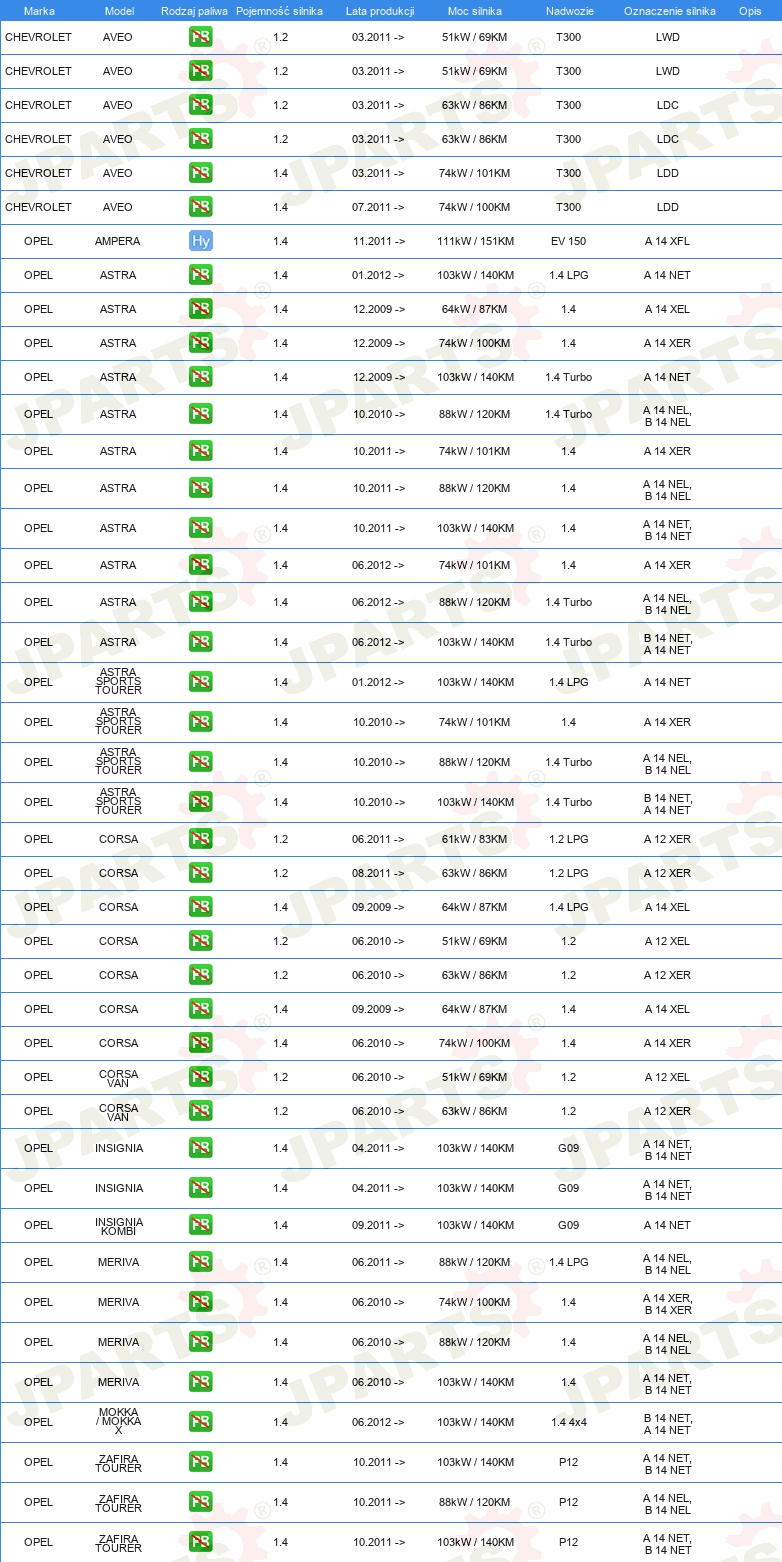Viewport: 782px width, 1562px height.
Task: Click the Oznaczenie silnika column header
Action: [x=670, y=11]
